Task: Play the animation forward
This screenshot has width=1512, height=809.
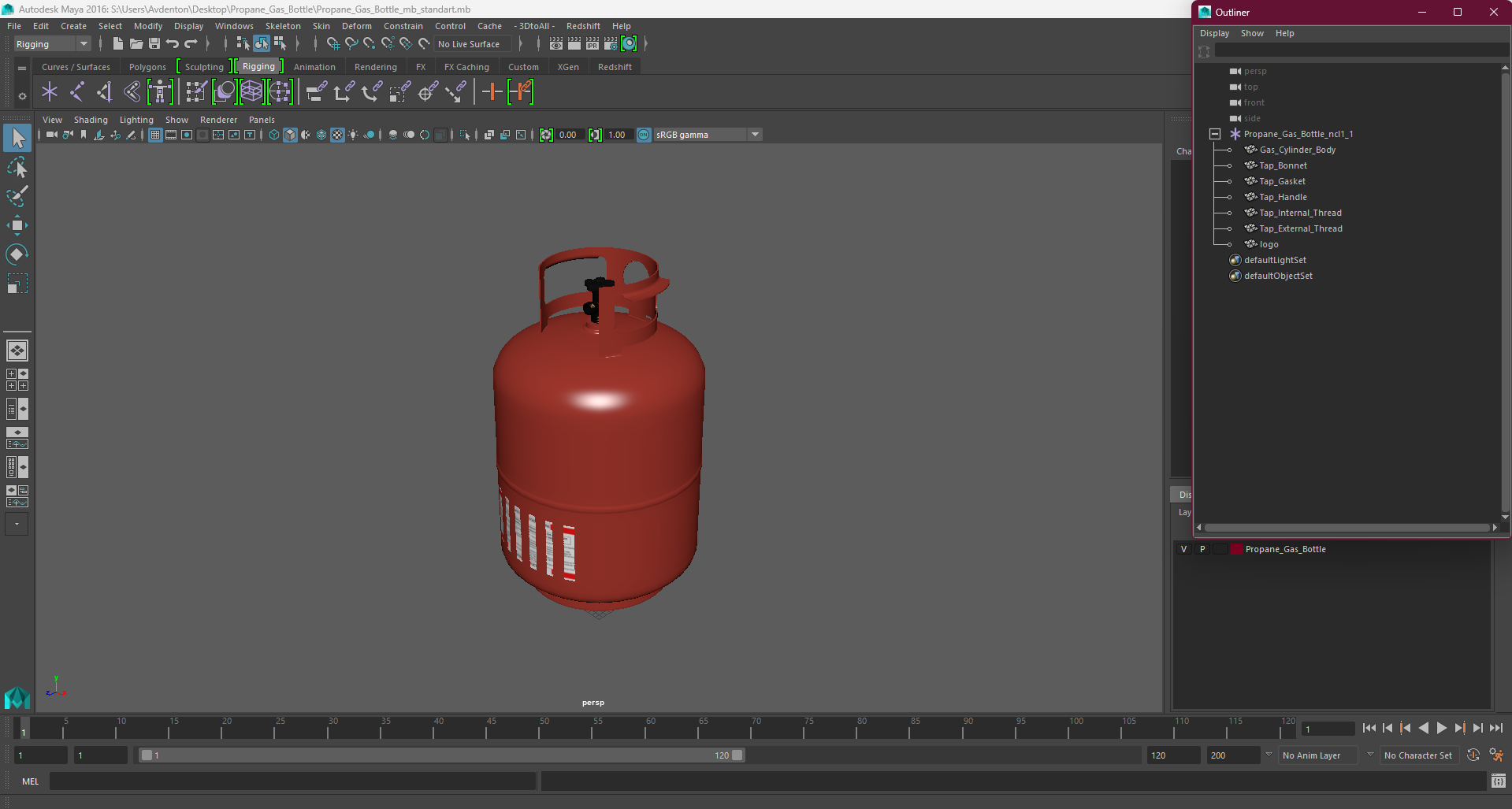Action: (x=1441, y=728)
